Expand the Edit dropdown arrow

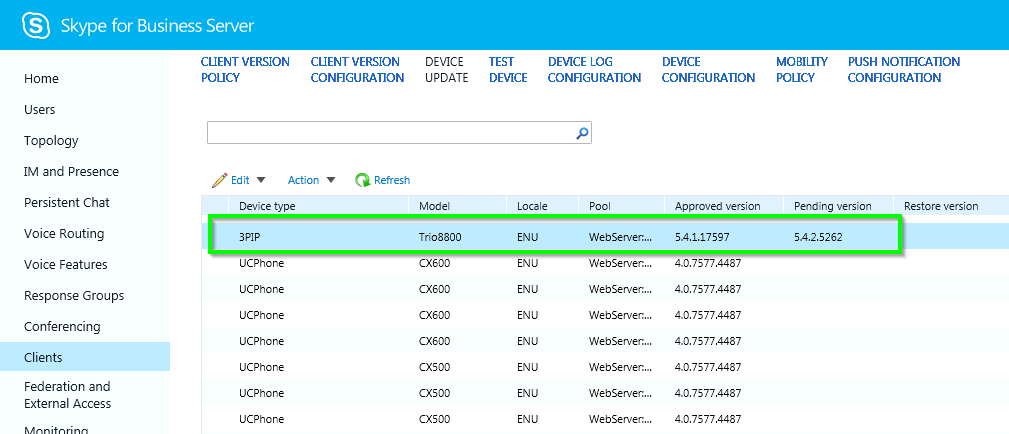coord(261,180)
